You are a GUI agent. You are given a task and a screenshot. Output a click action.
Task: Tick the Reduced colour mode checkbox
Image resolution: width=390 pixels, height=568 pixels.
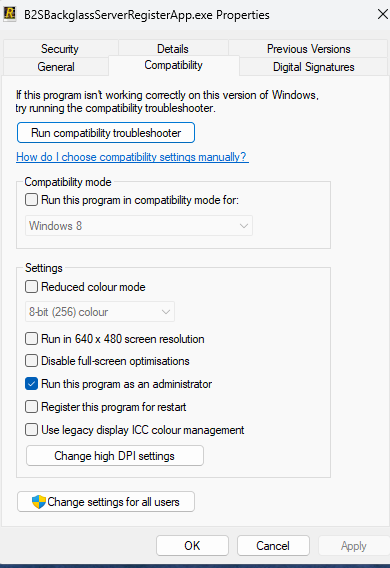(32, 287)
